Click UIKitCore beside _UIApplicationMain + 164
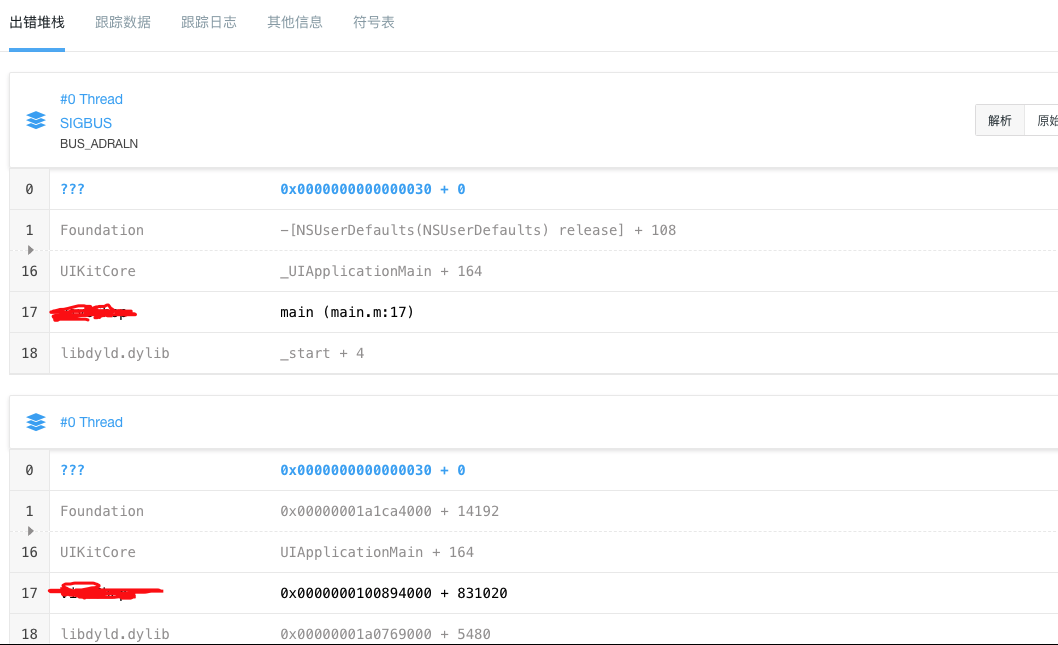Viewport: 1058px width, 645px height. pyautogui.click(x=98, y=271)
